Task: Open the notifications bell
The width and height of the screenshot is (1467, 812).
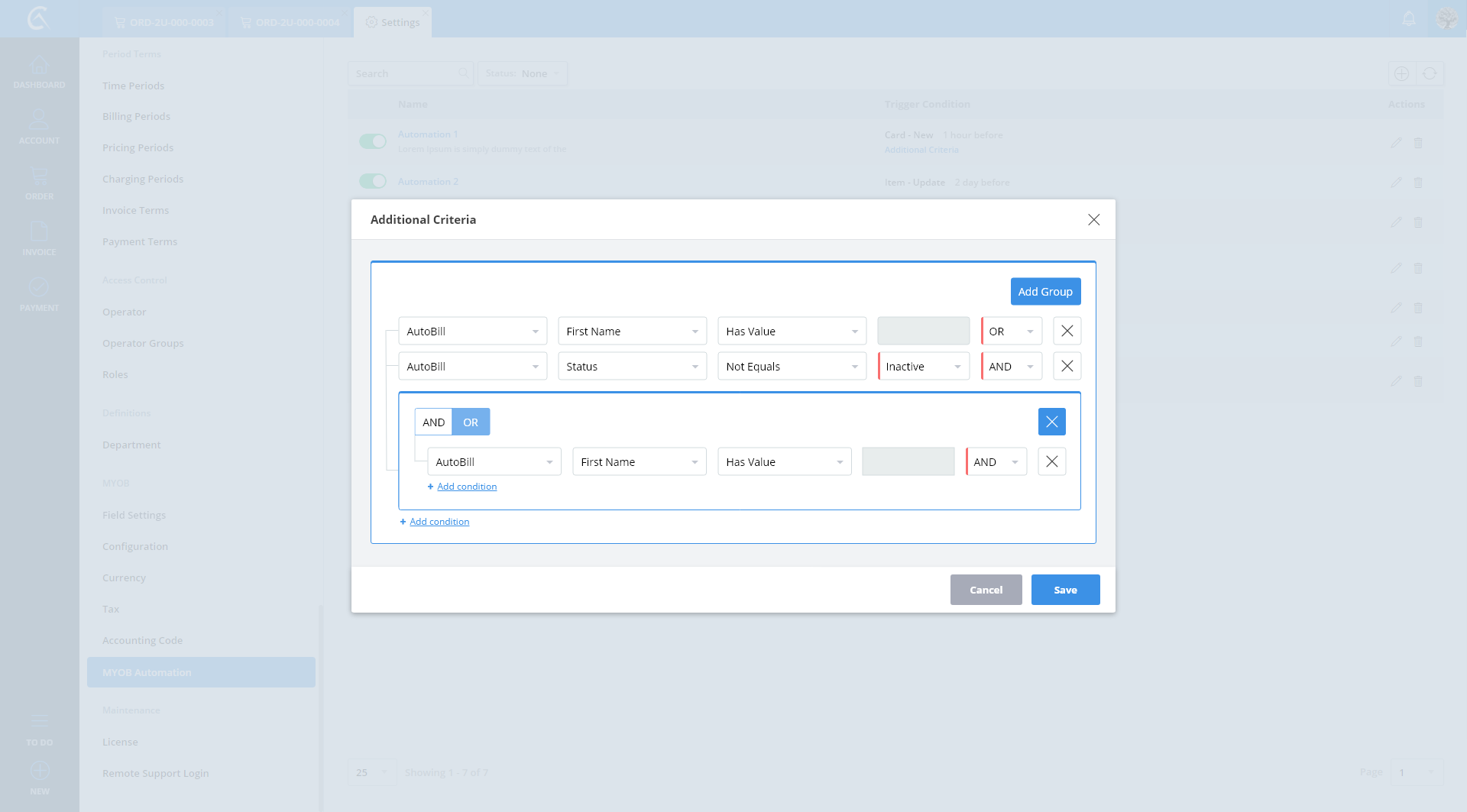Action: coord(1409,19)
